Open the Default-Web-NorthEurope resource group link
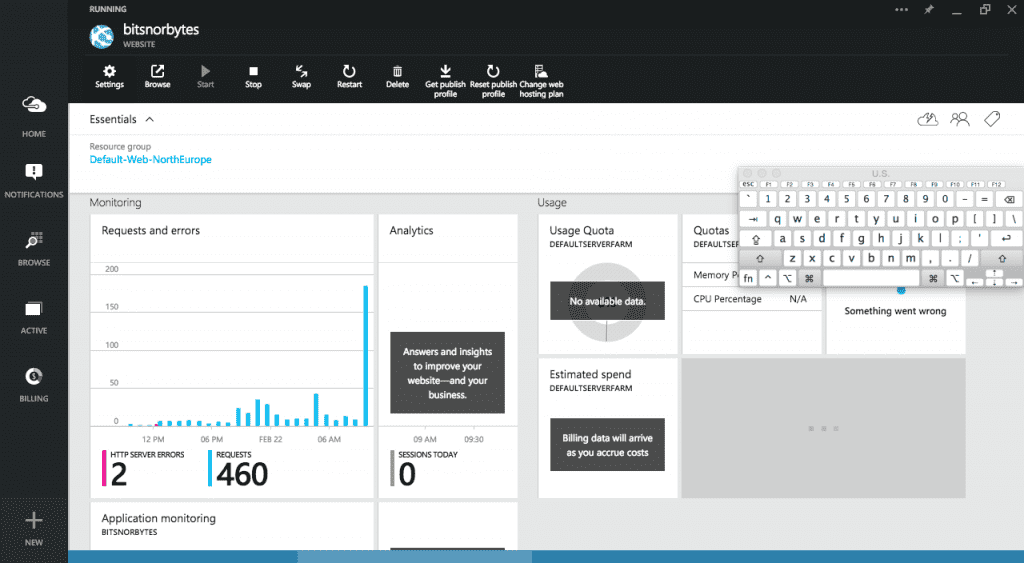Screen dimensions: 1024x563 (x=150, y=159)
